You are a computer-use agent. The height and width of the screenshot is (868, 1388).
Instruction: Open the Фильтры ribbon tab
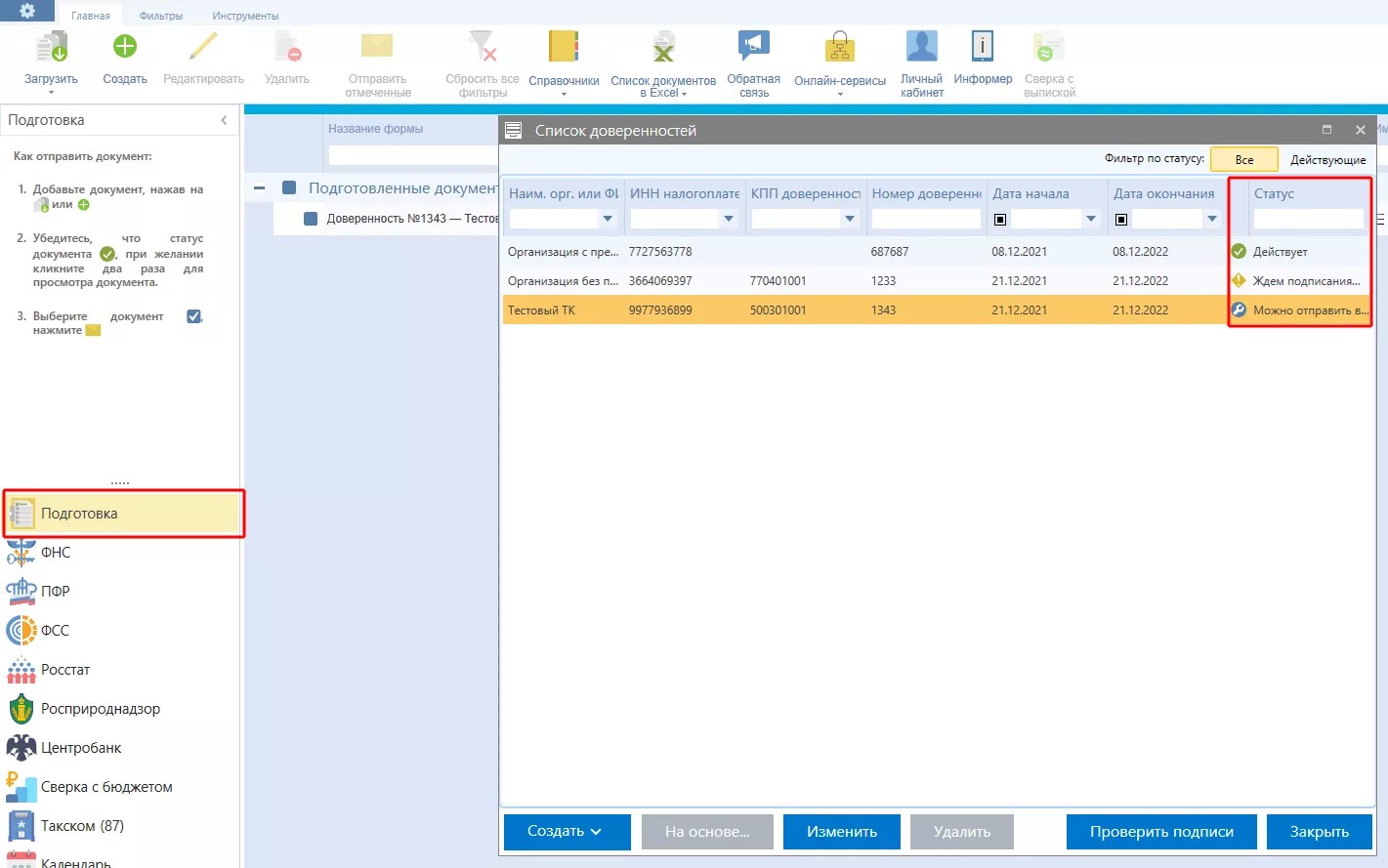point(161,16)
